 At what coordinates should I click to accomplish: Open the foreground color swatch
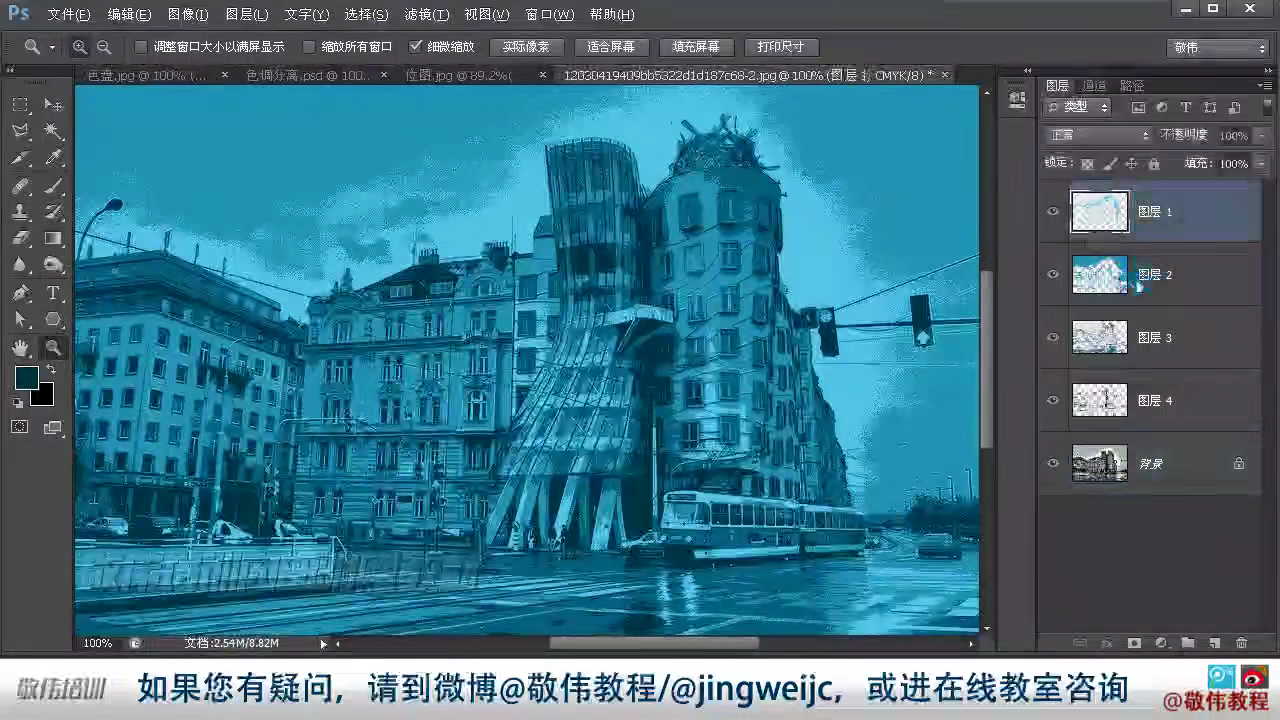point(26,377)
